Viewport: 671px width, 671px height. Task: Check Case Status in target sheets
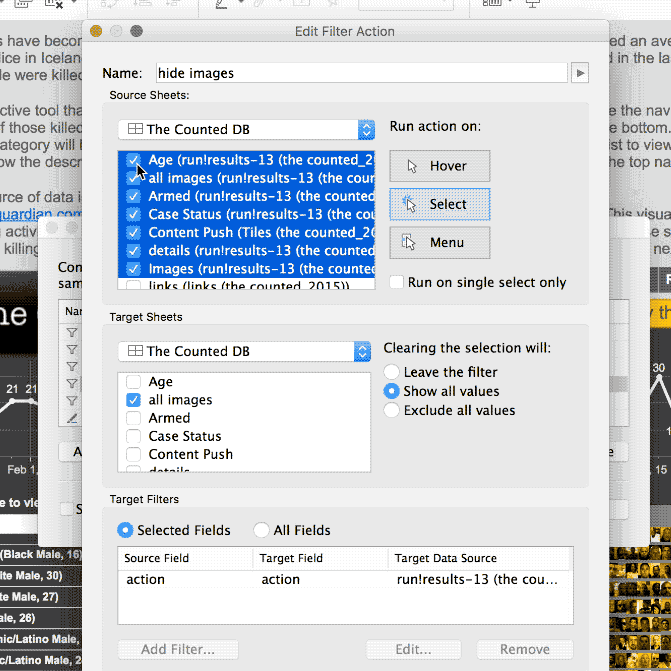(134, 436)
